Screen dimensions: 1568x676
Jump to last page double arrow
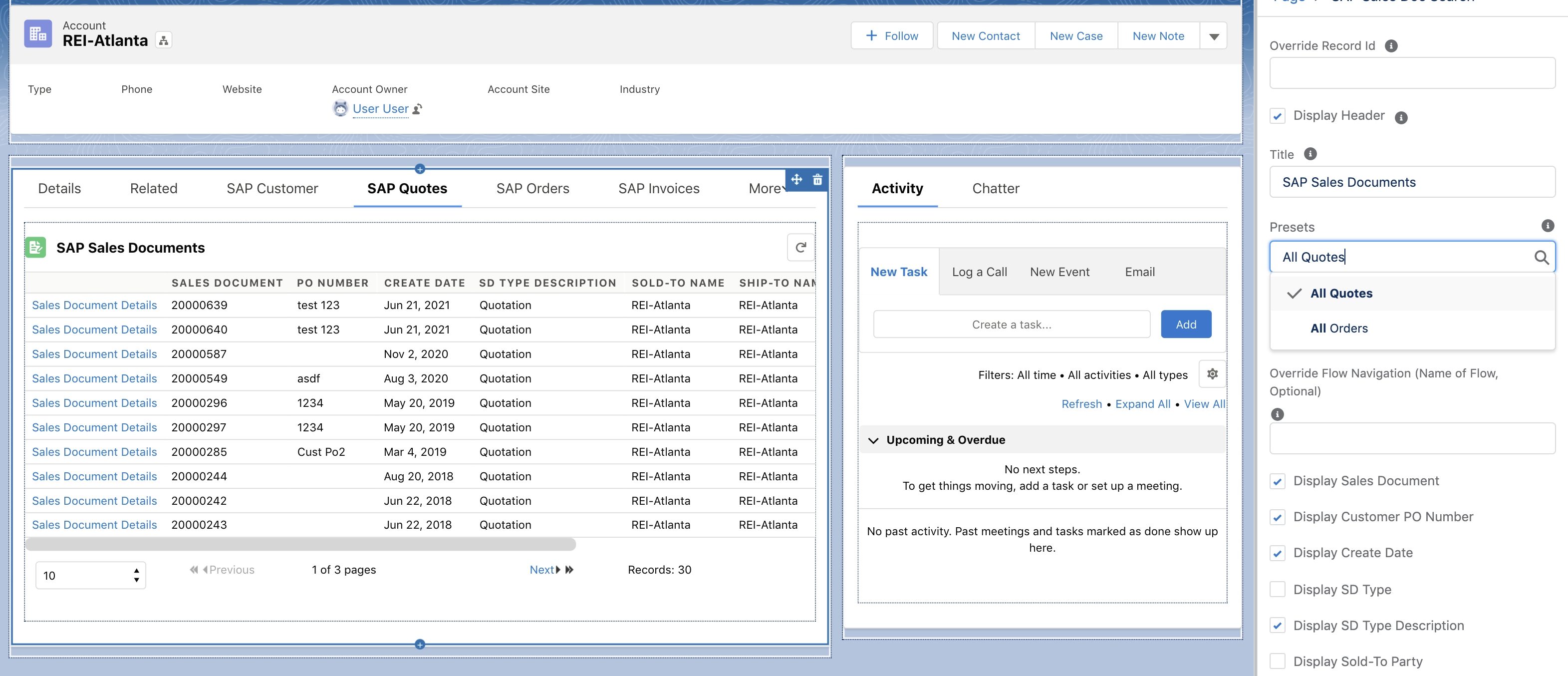click(569, 570)
